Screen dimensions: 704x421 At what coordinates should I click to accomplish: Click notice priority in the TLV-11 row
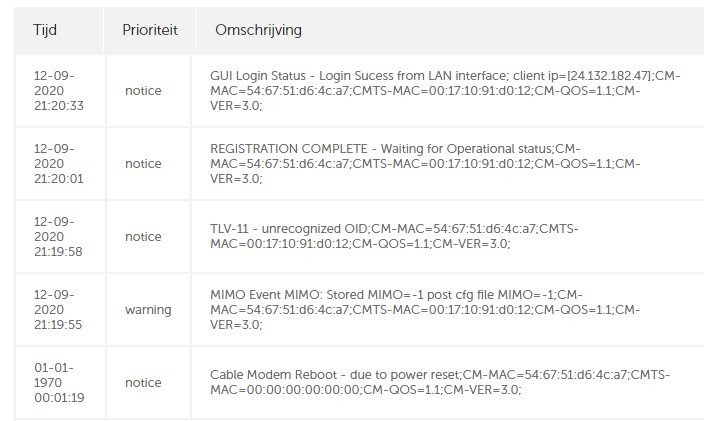coord(143,237)
